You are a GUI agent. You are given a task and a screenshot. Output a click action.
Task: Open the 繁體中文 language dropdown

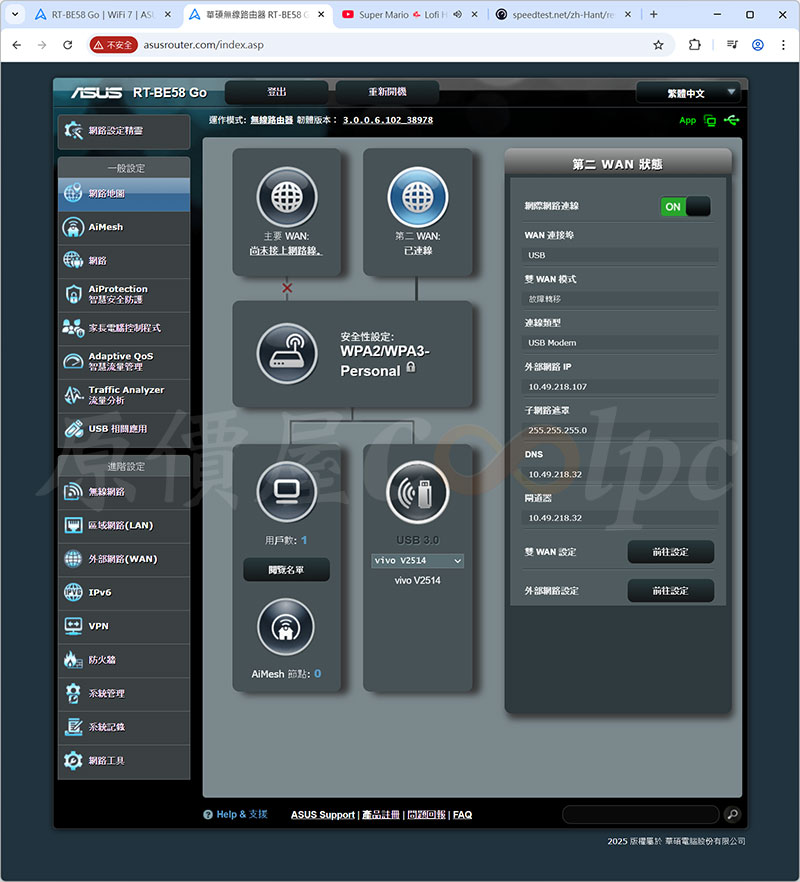pyautogui.click(x=688, y=93)
